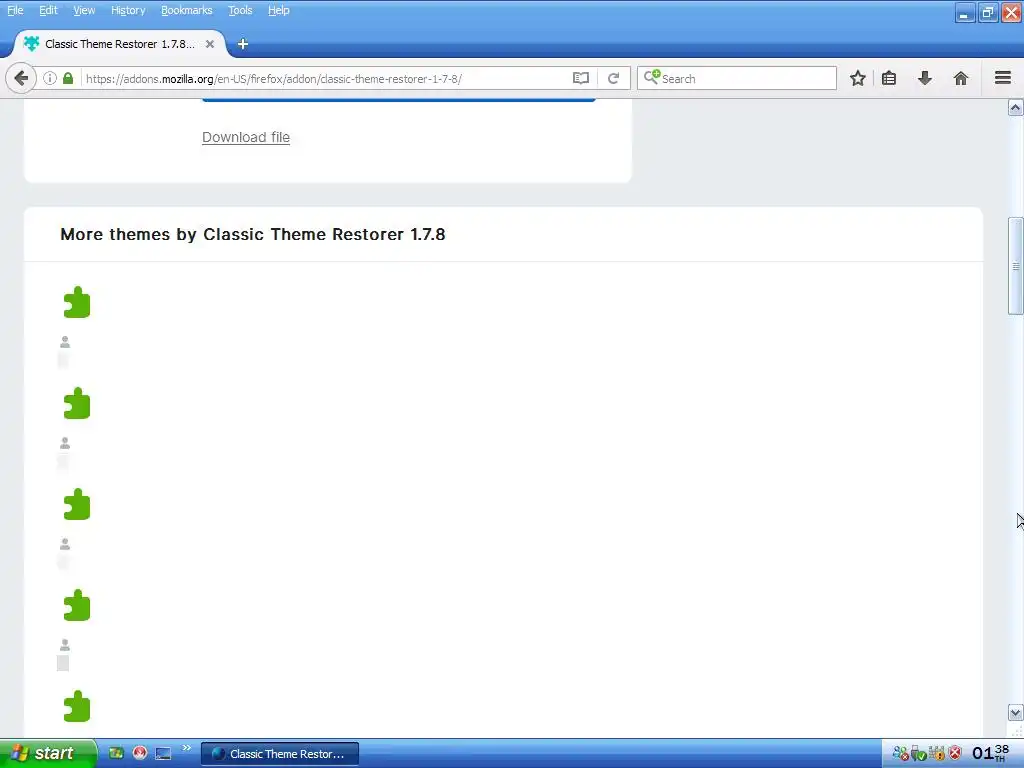Open the Downloads arrow panel

(x=925, y=78)
